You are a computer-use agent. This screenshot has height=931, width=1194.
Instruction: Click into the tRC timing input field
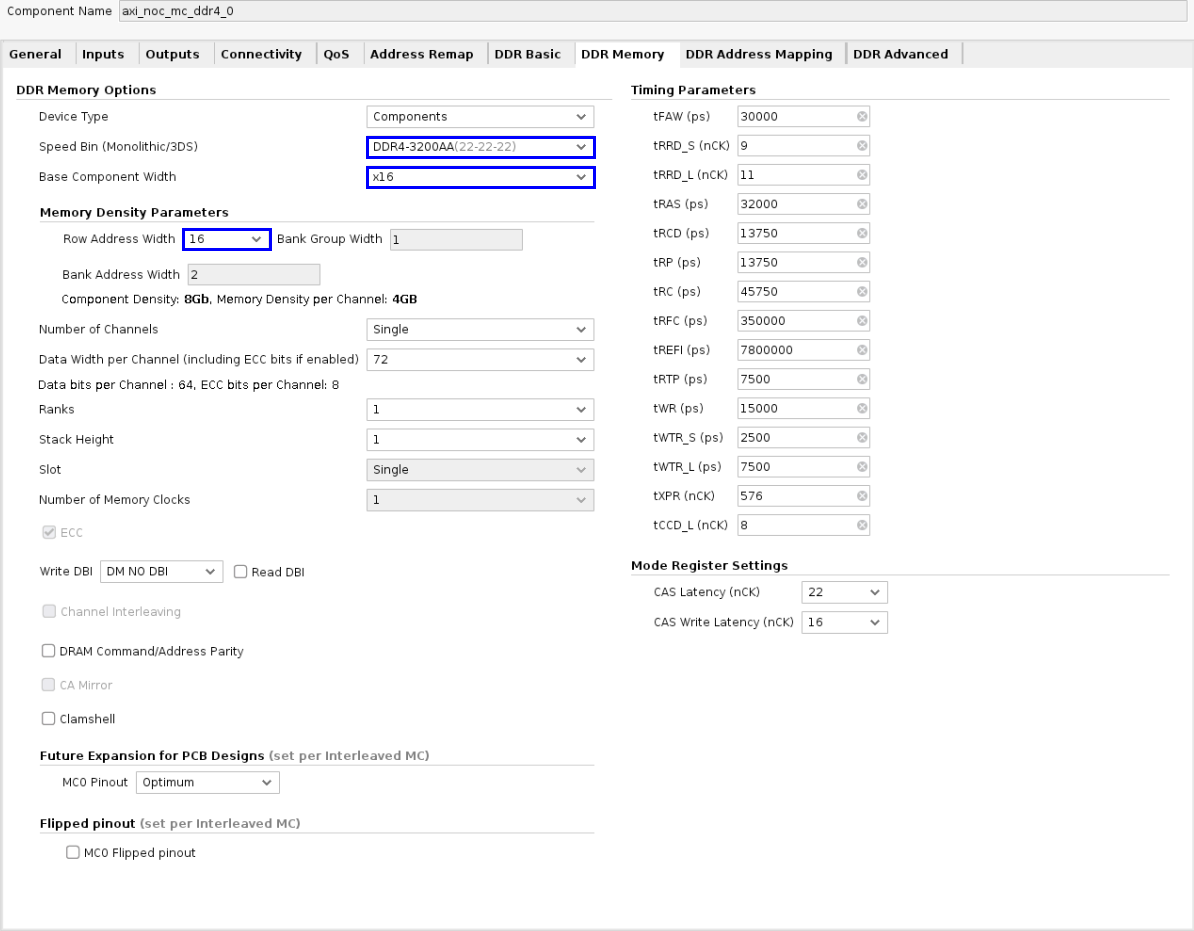[x=796, y=292]
